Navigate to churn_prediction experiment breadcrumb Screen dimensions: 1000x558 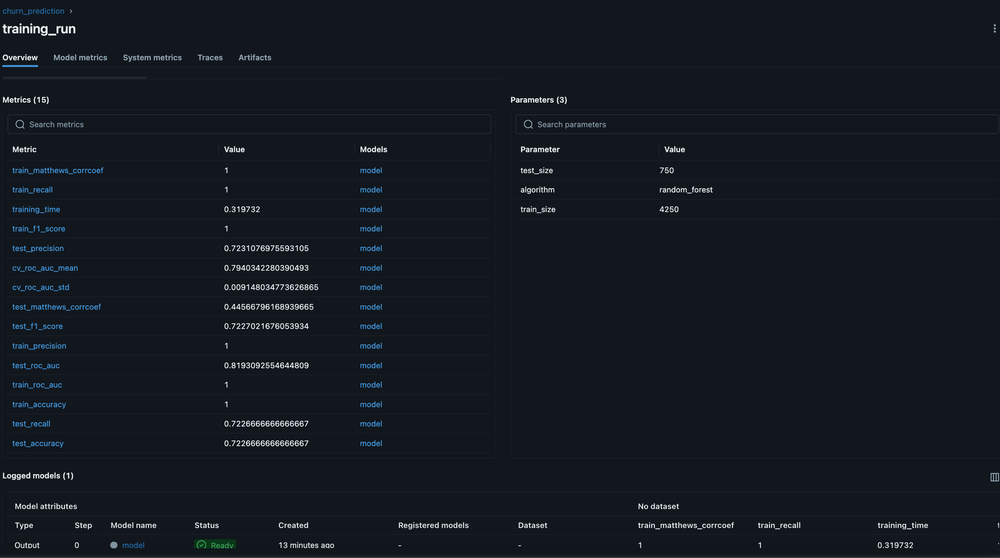point(33,12)
